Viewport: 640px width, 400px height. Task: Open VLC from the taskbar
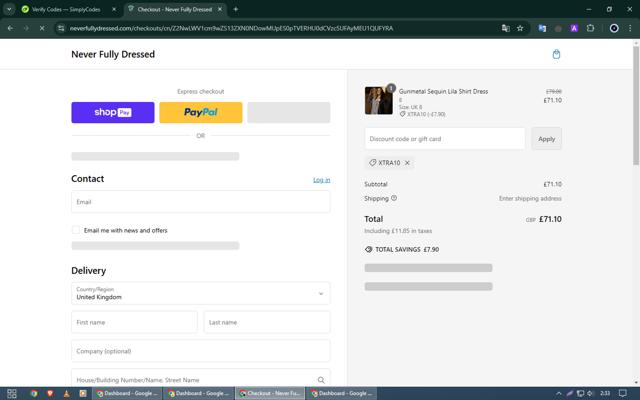click(x=67, y=393)
